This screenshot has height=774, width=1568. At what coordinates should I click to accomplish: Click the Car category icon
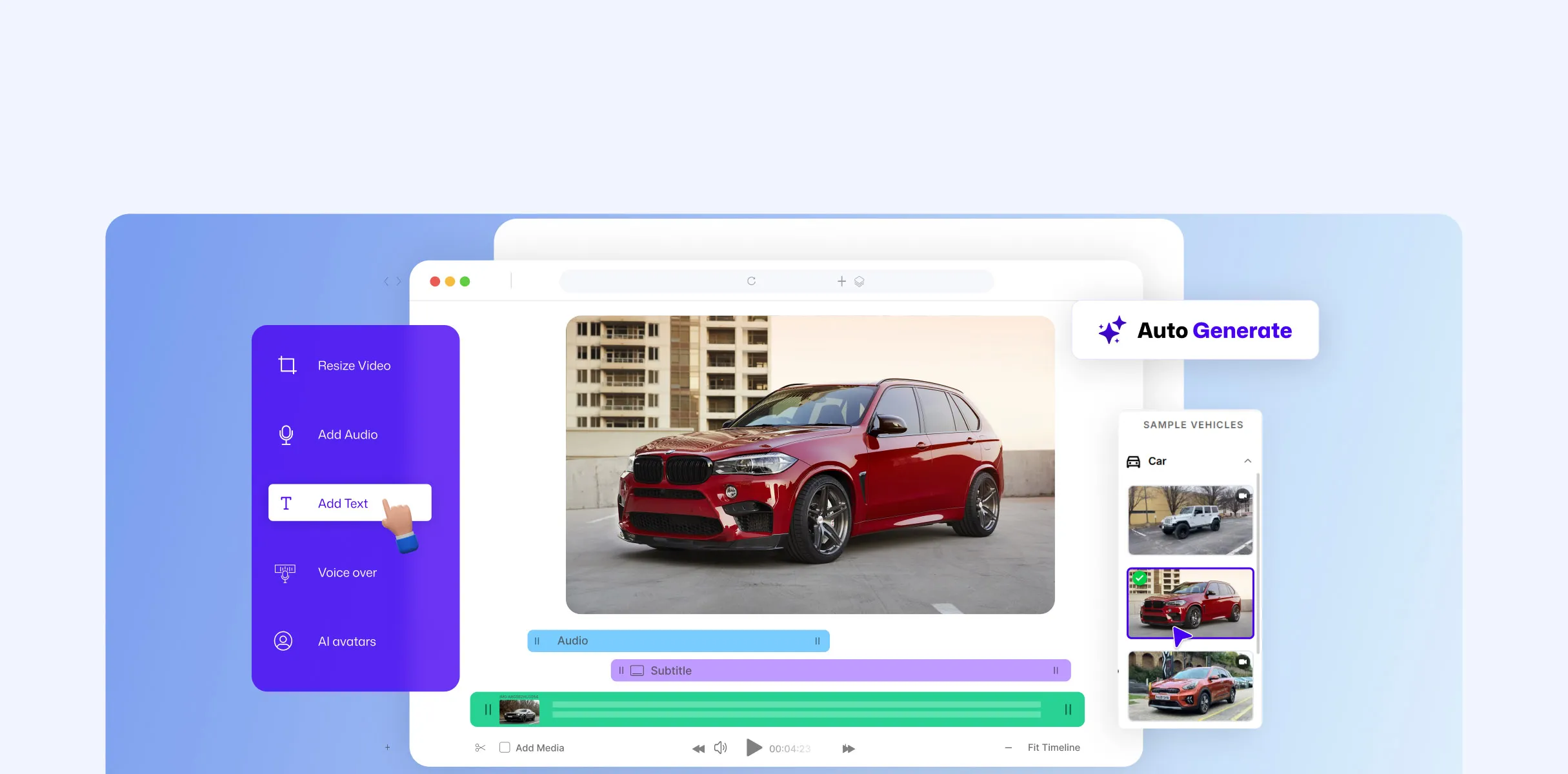[1134, 461]
